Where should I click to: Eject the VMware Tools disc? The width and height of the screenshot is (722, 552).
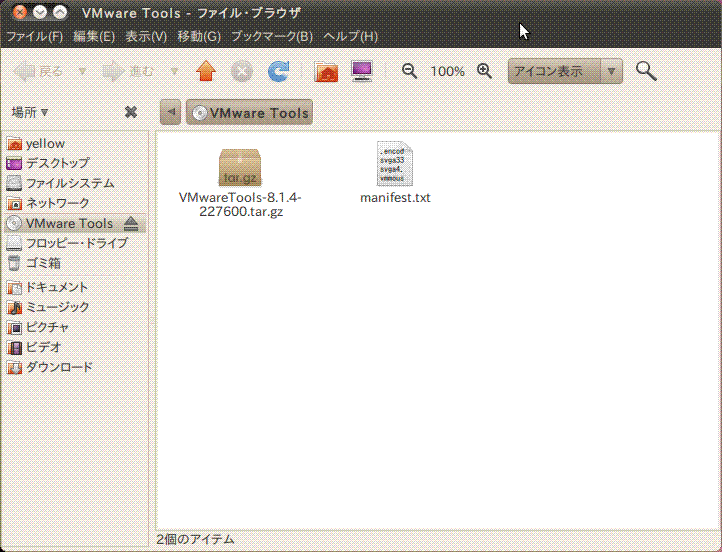click(131, 223)
